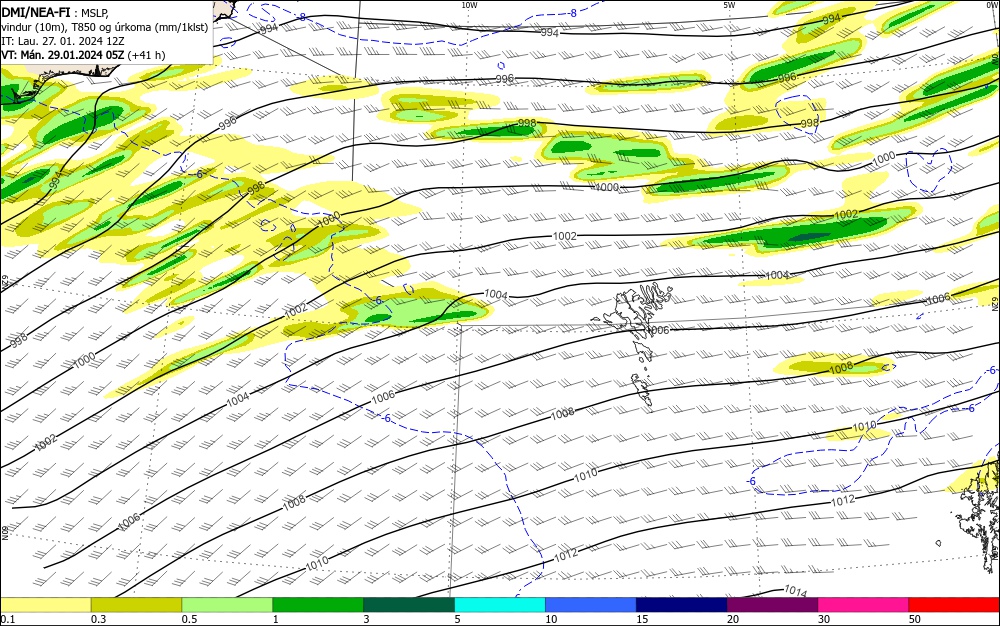Click the "DMI/NEA-FI : MSLP," title line
The width and height of the screenshot is (1000, 626).
(55, 12)
